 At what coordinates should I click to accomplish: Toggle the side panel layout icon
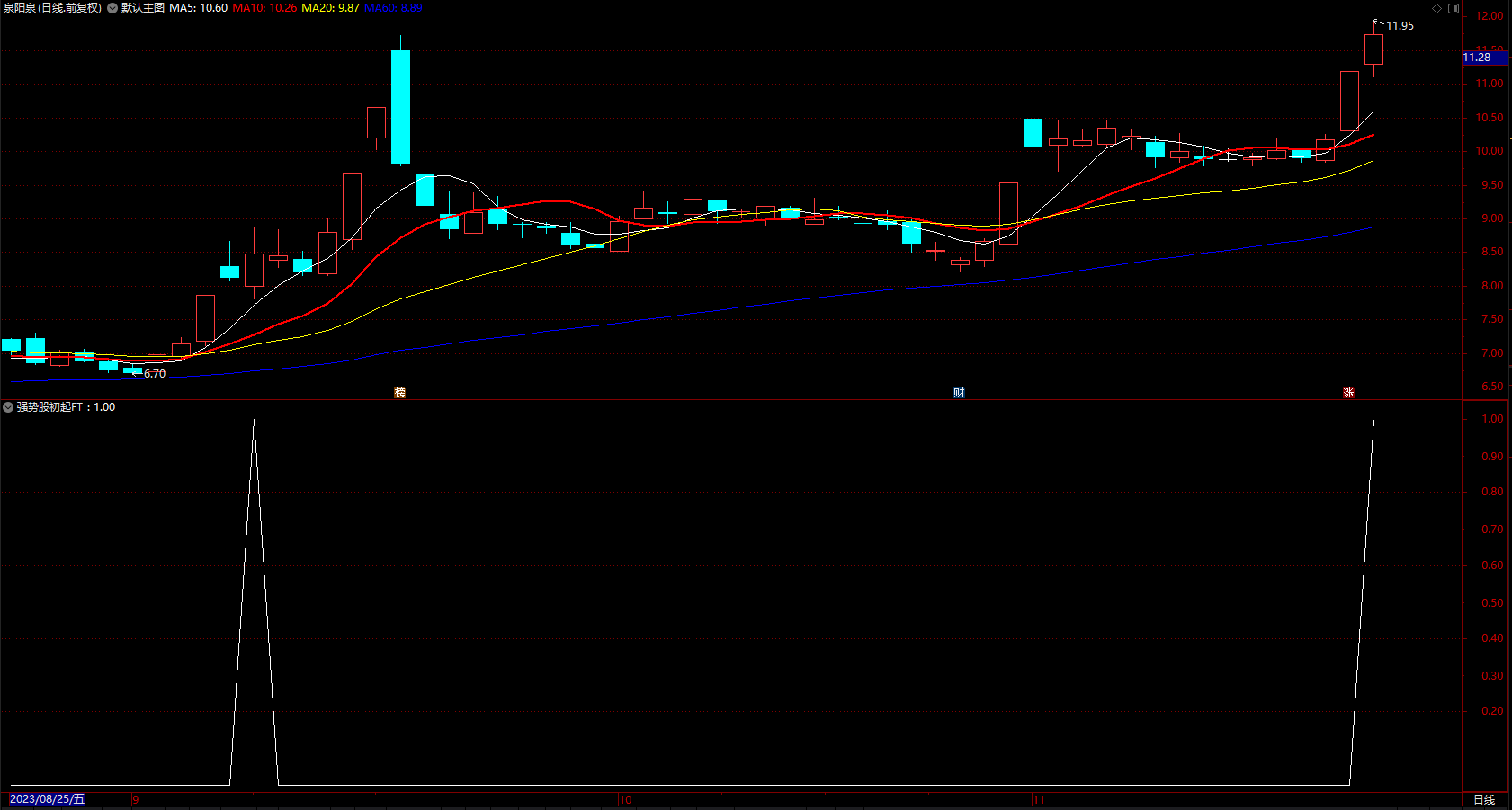point(1454,8)
